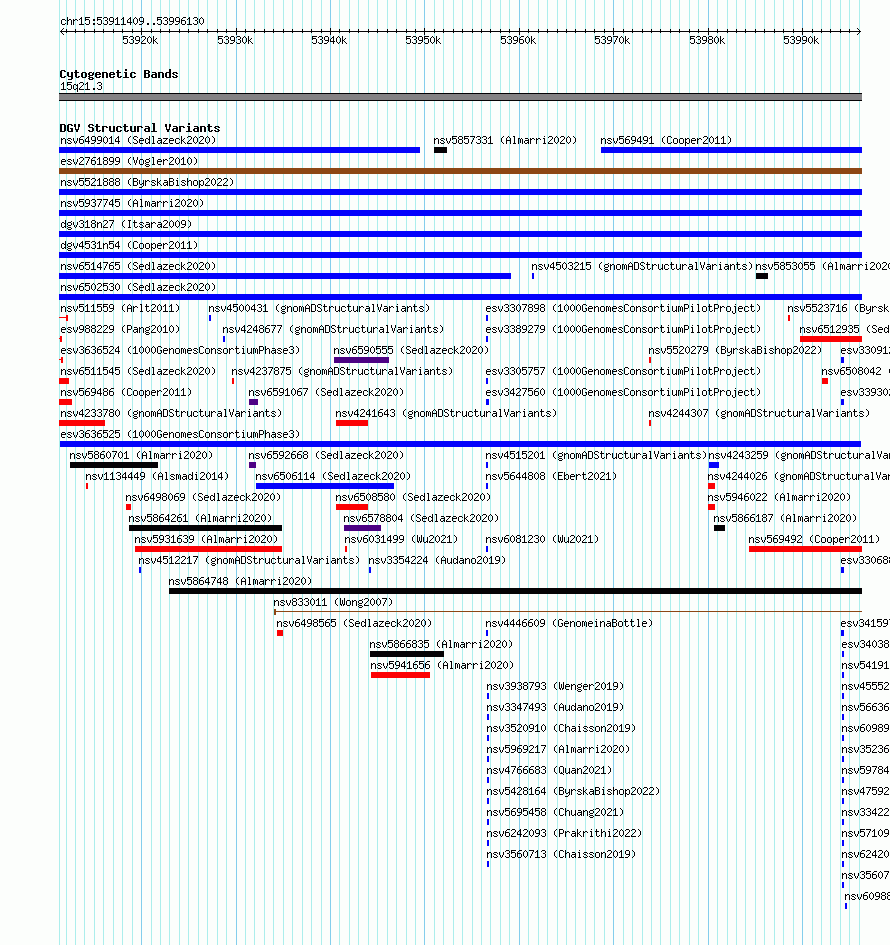Viewport: 890px width, 945px height.
Task: Select nsv4512217 (gnomADStructuralVariants) label
Action: tap(249, 560)
